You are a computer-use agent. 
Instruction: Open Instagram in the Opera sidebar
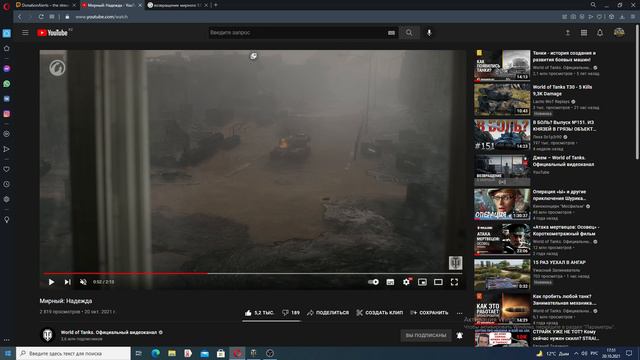click(7, 114)
